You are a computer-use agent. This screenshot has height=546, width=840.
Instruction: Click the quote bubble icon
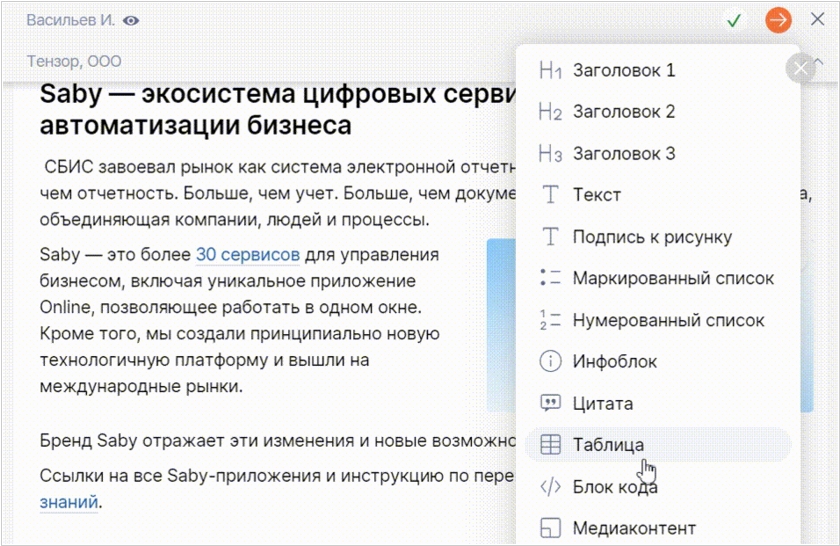(x=550, y=403)
